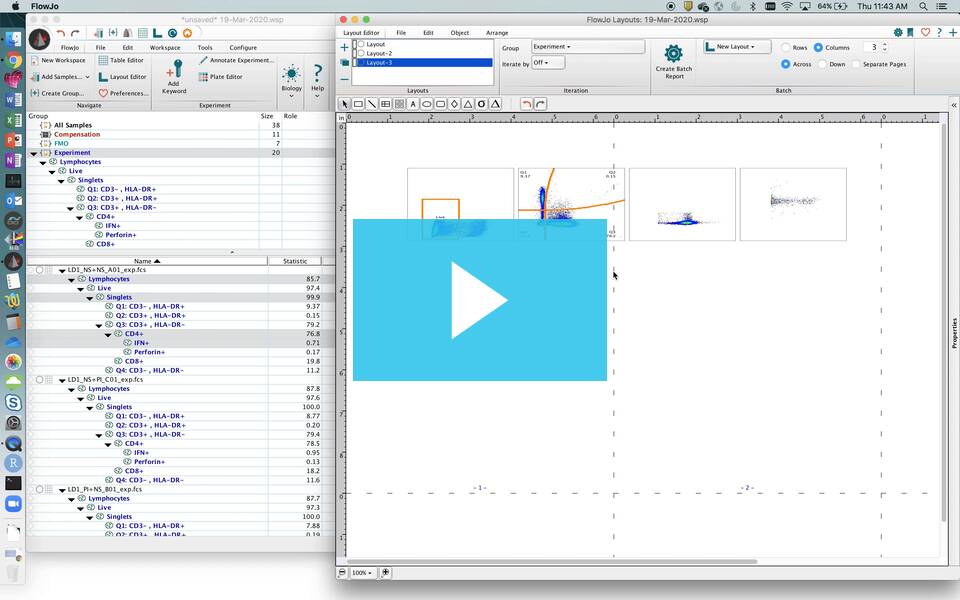Open the Iterate by Off dropdown
This screenshot has width=960, height=600.
pyautogui.click(x=548, y=62)
